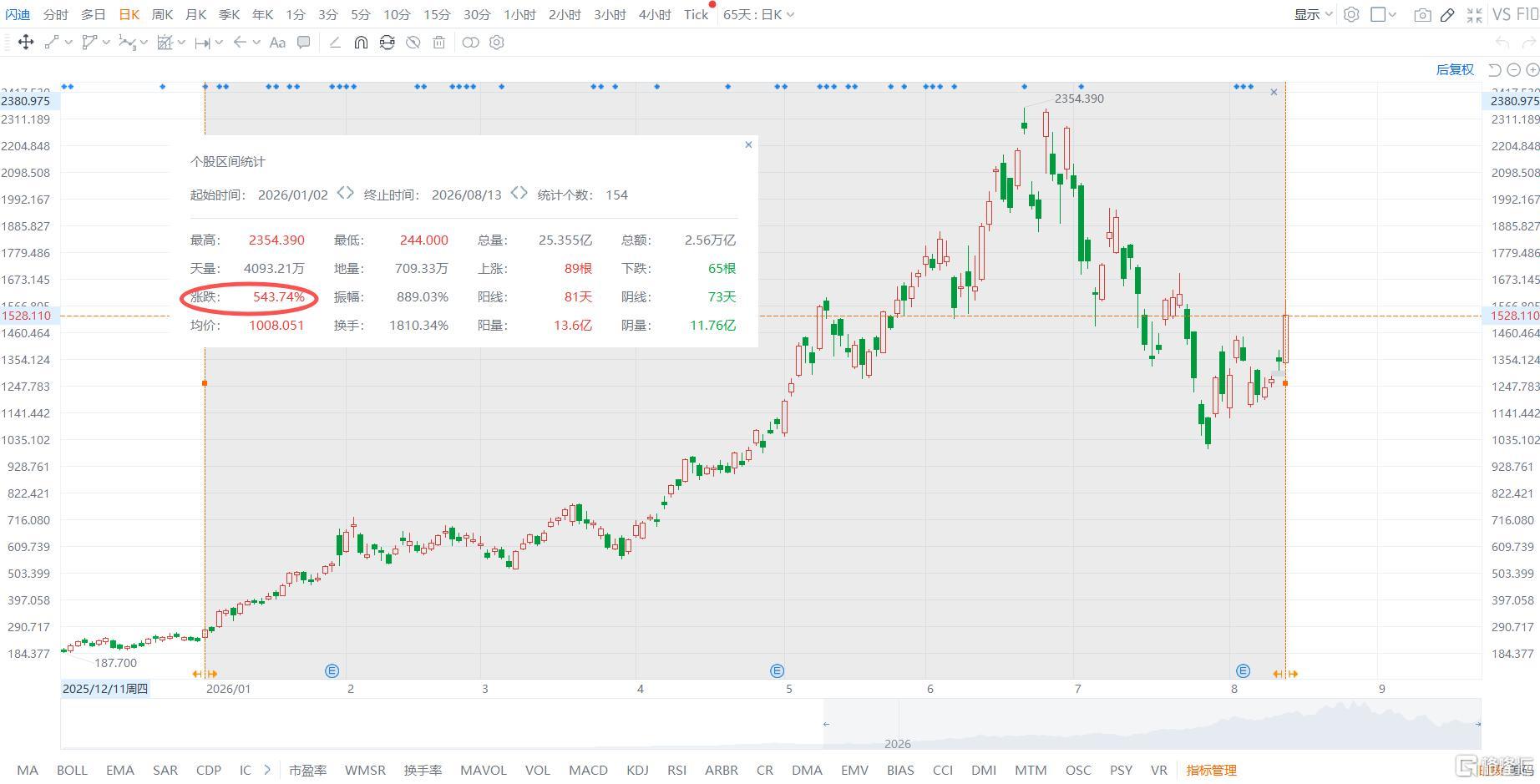Take a chart screenshot with camera icon
Image resolution: width=1540 pixels, height=784 pixels.
[1422, 15]
